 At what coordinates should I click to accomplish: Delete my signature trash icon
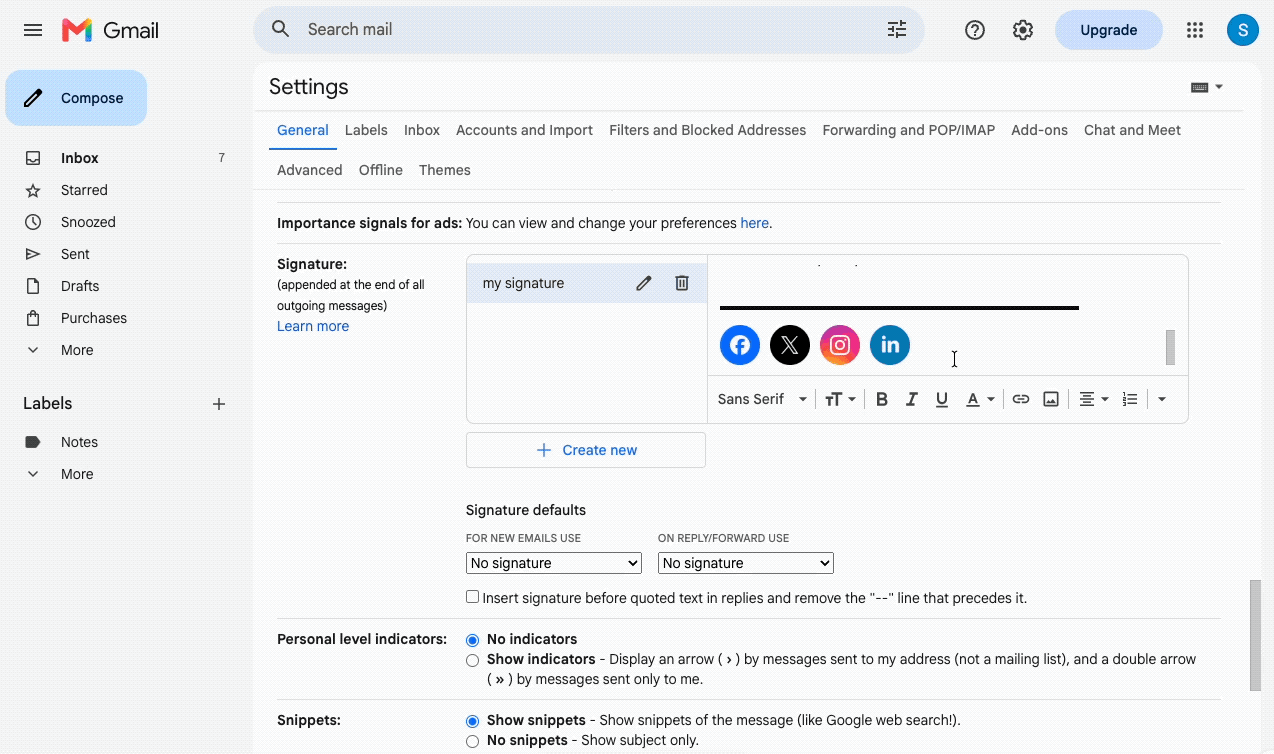[682, 283]
